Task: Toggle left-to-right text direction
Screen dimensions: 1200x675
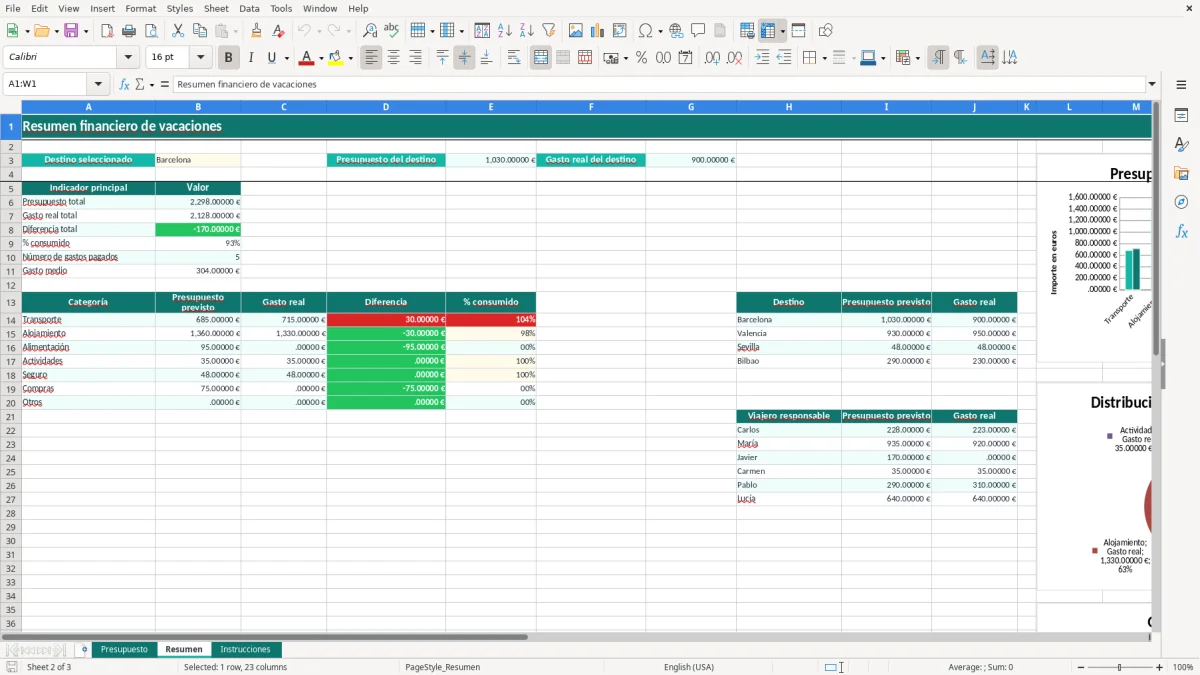Action: (x=938, y=58)
